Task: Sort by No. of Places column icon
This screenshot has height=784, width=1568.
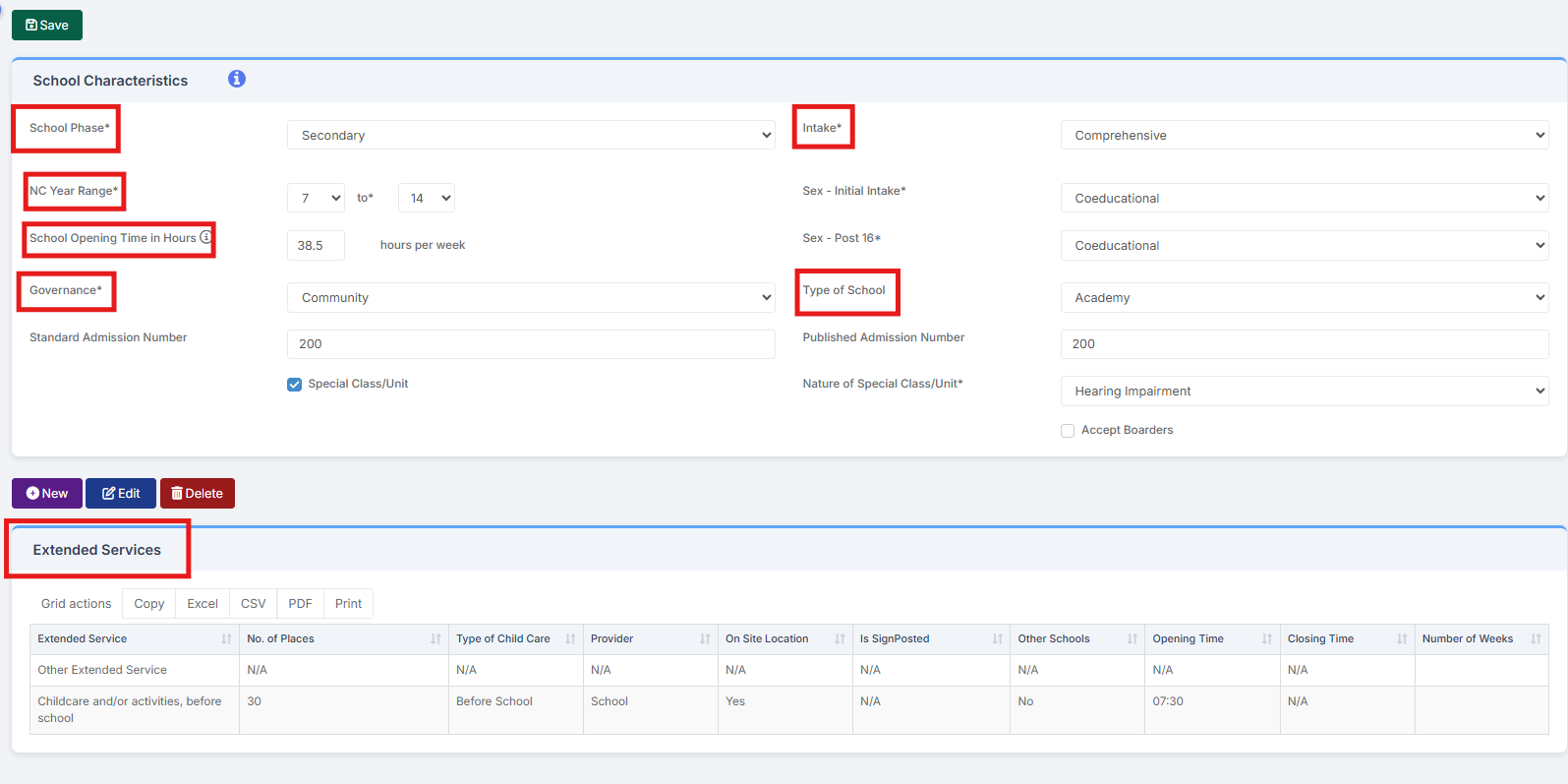Action: coord(436,639)
